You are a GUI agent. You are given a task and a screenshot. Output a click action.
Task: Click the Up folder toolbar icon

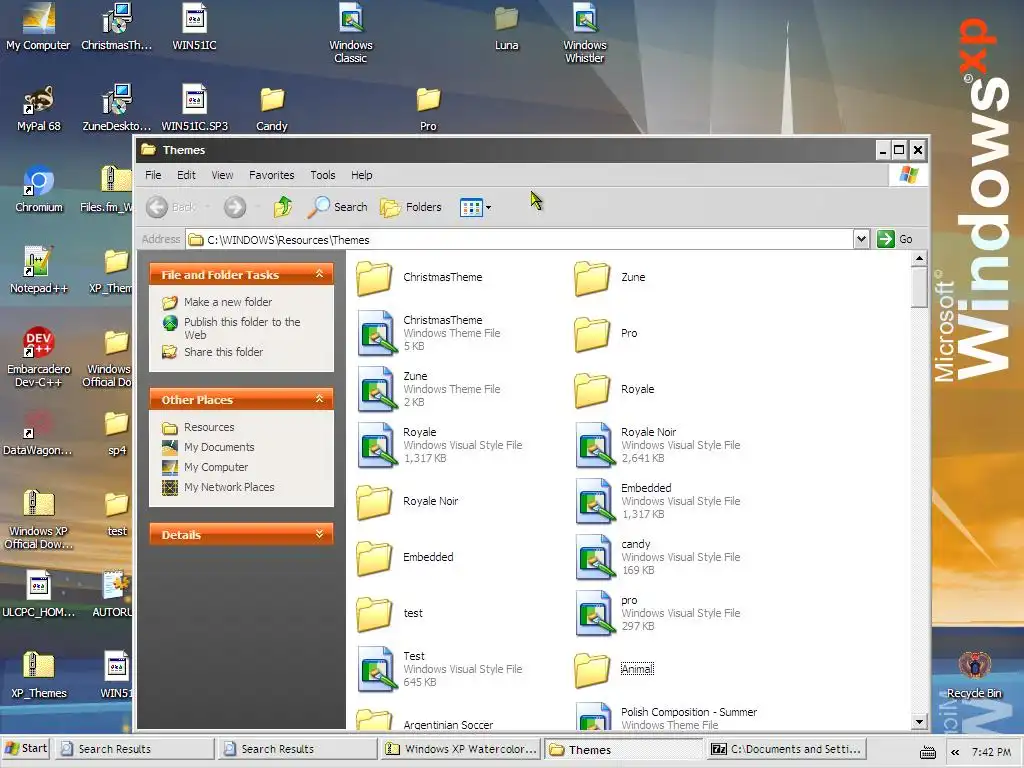coord(283,207)
